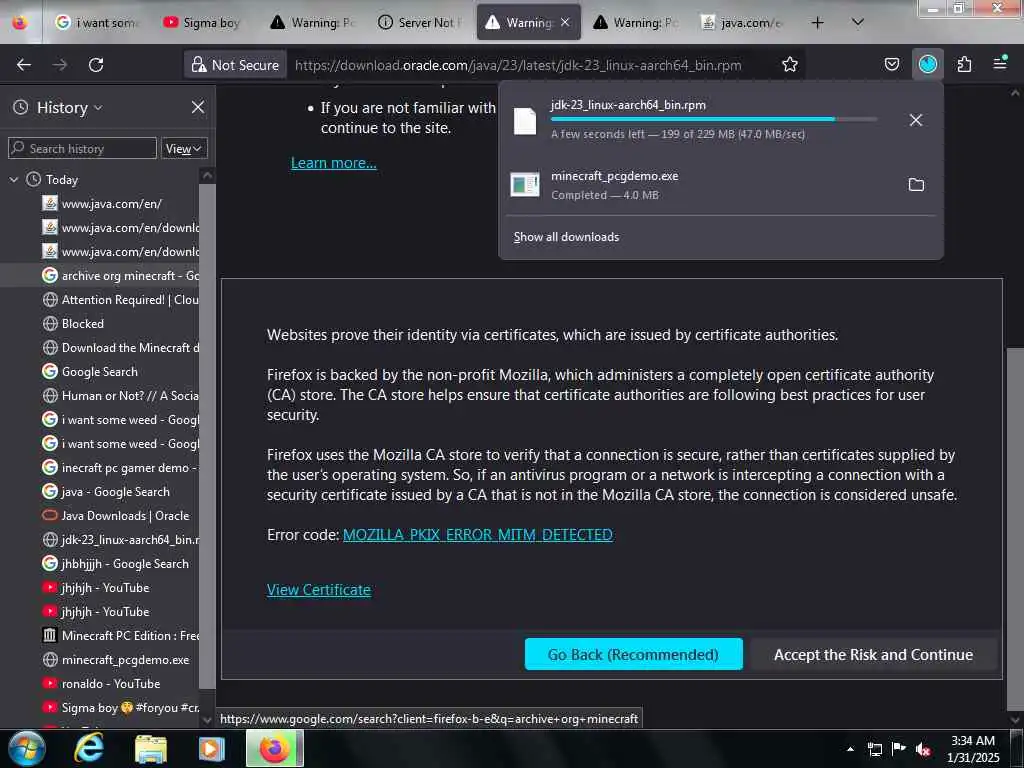Open the History sidebar switcher dropdown
Screen dimensions: 1024x768
69,107
